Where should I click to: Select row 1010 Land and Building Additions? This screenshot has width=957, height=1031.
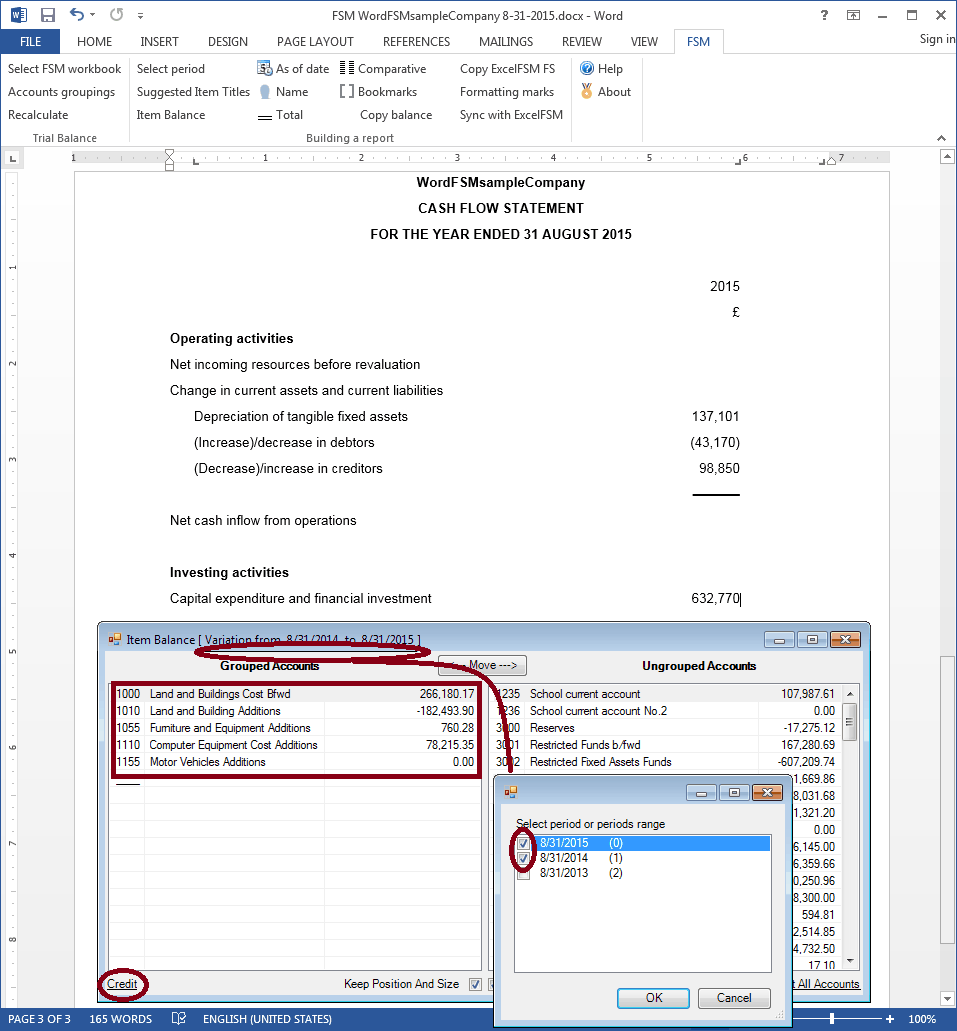295,711
